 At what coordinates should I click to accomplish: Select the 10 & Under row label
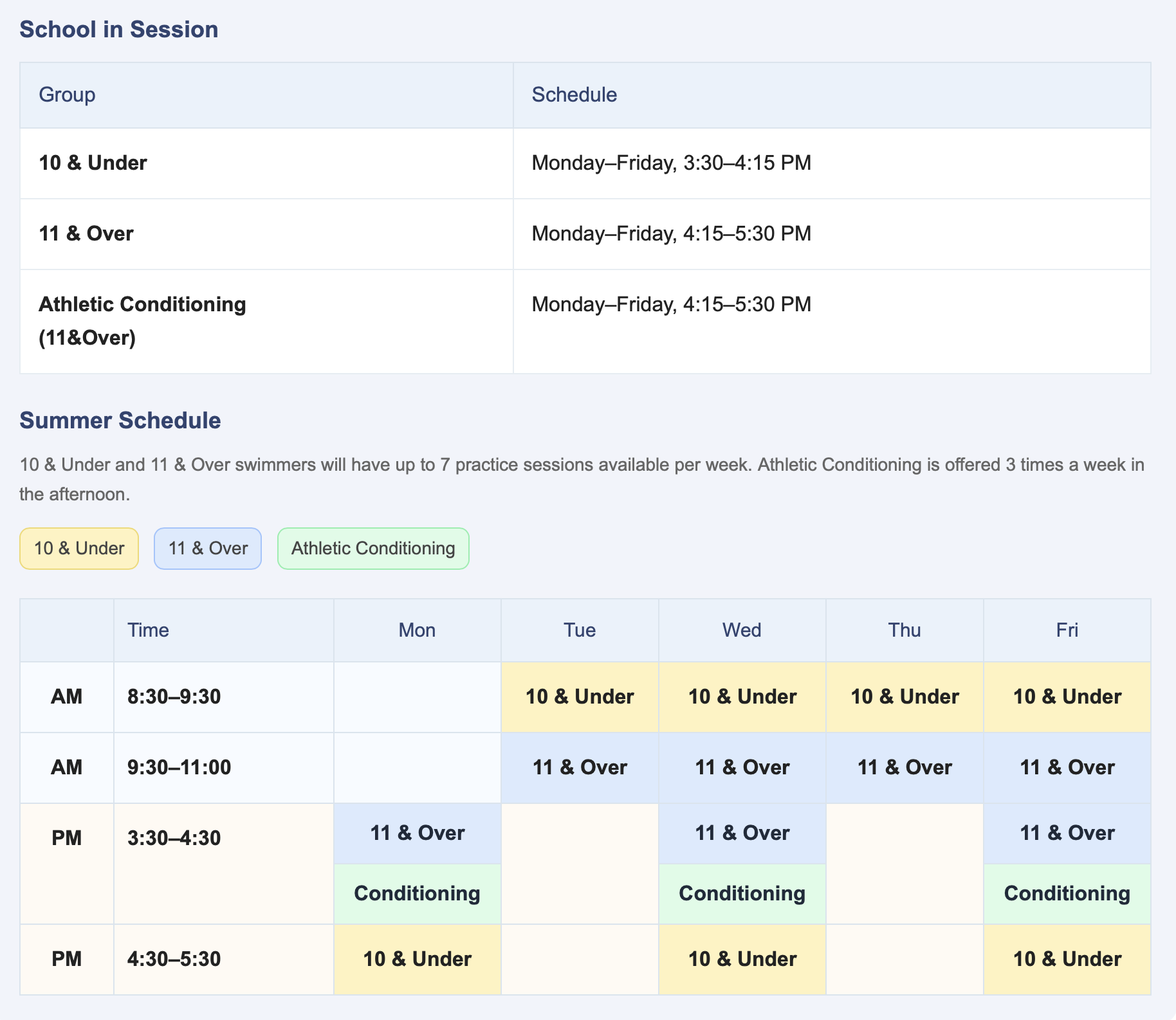(x=93, y=163)
